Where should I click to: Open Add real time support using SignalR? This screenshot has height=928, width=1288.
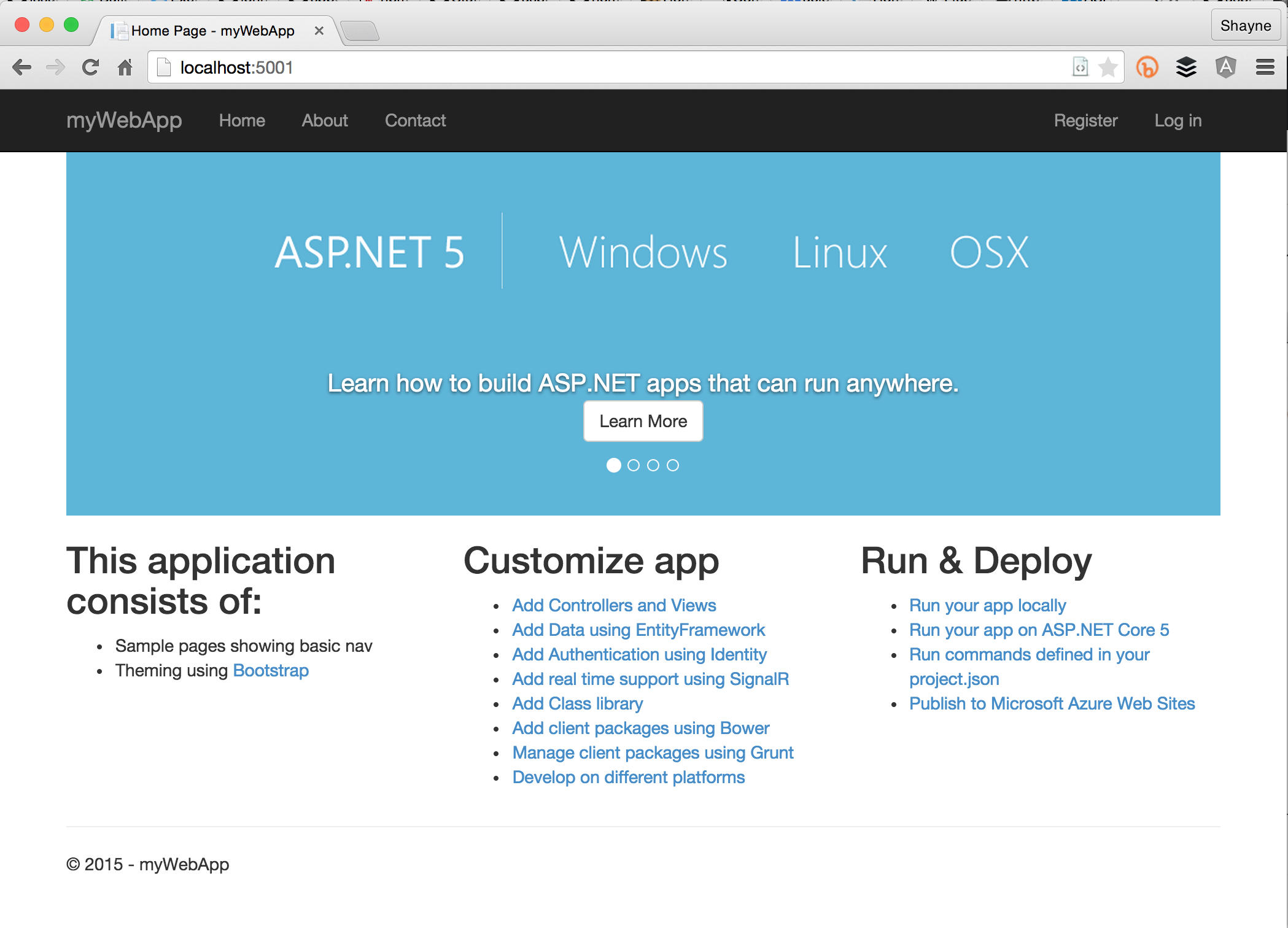coord(651,679)
